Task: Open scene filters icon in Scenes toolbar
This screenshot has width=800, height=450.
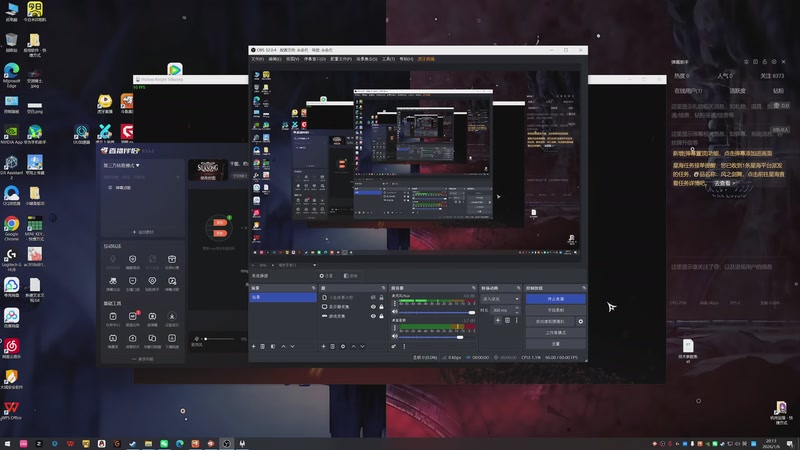Action: 273,346
